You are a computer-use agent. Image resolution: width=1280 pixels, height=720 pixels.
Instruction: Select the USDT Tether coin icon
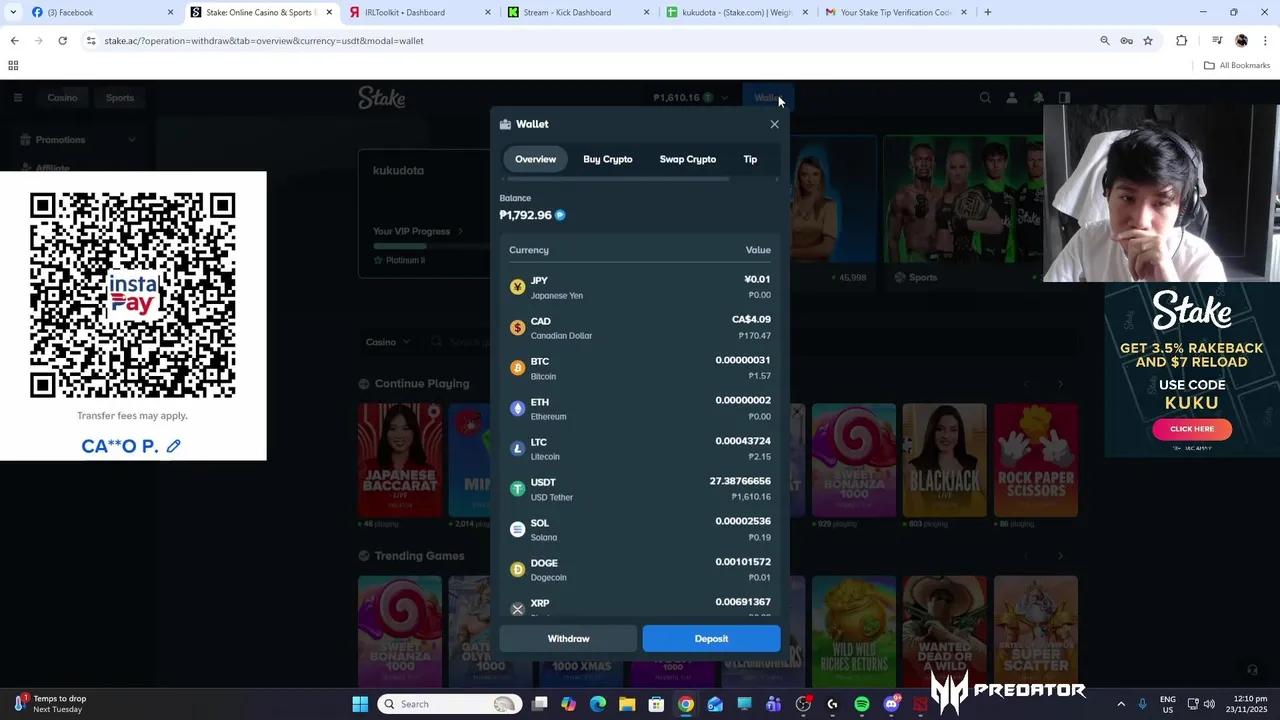[517, 489]
